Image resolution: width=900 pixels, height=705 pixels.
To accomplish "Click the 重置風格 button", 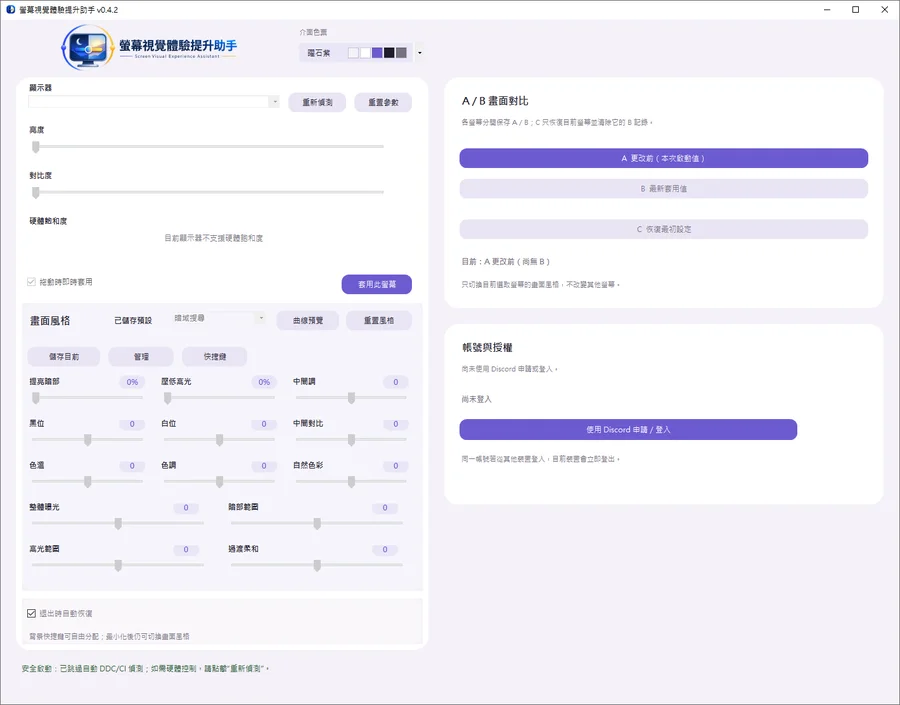I will click(379, 320).
